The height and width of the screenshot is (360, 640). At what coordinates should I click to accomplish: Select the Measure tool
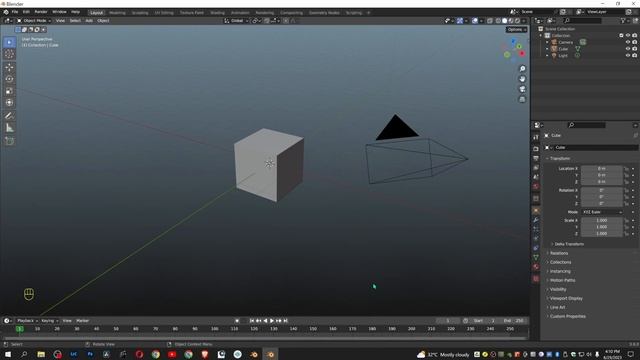(x=9, y=128)
